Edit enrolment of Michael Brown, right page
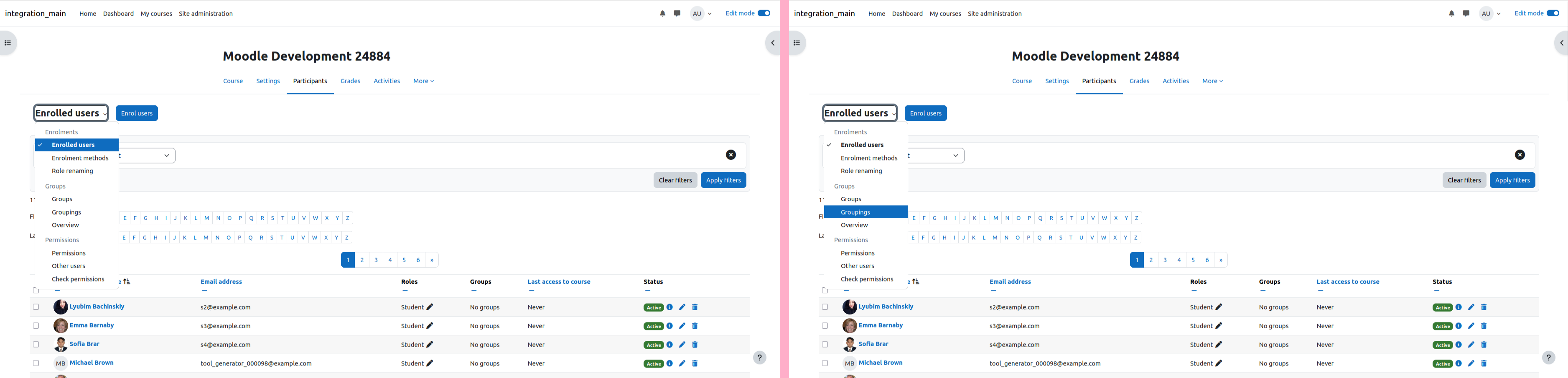The image size is (1568, 378). pos(1471,364)
